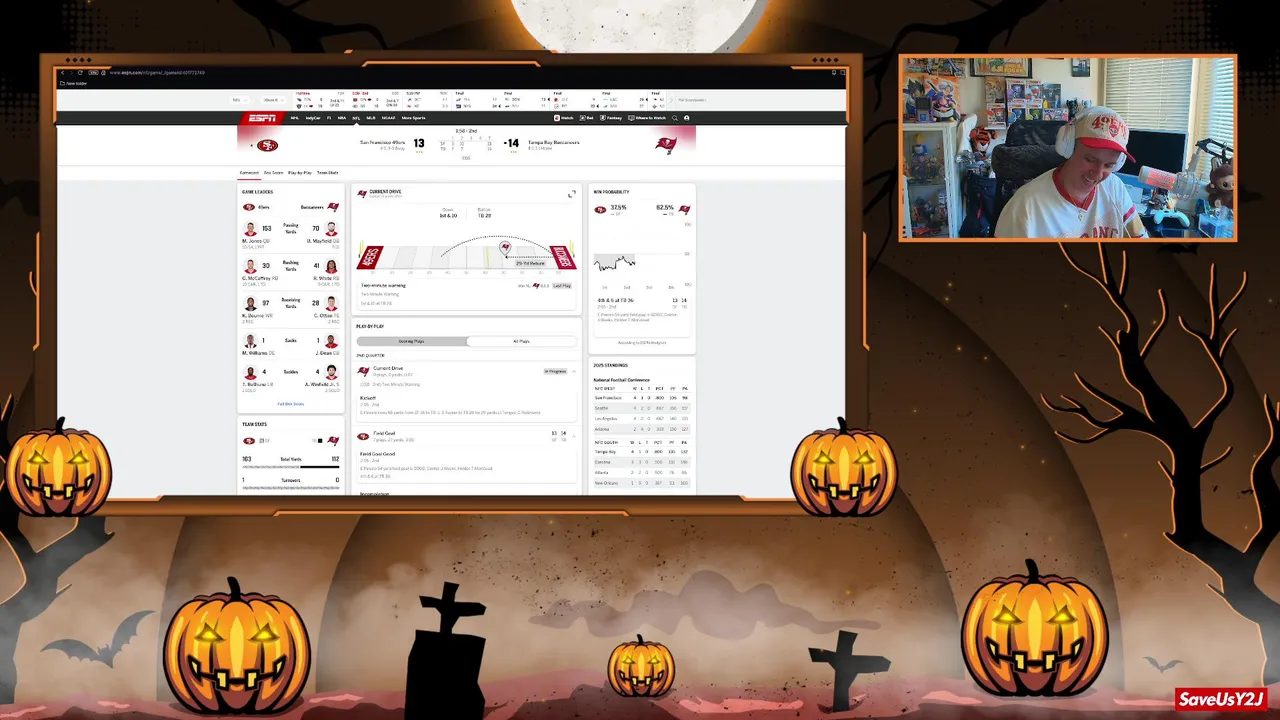Click the Buccaneers logo in Win Probability
Viewport: 1280px width, 720px height.
pos(685,210)
